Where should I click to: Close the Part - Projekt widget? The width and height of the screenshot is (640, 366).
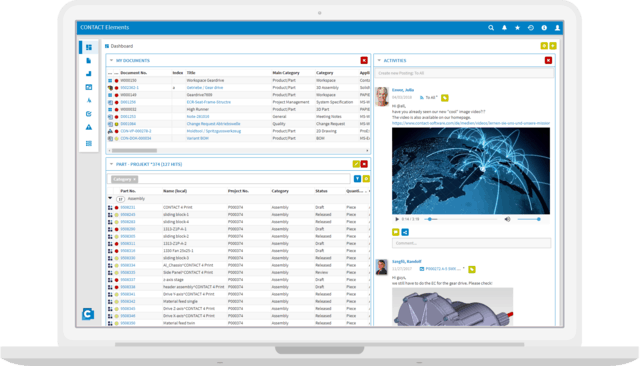pyautogui.click(x=364, y=164)
